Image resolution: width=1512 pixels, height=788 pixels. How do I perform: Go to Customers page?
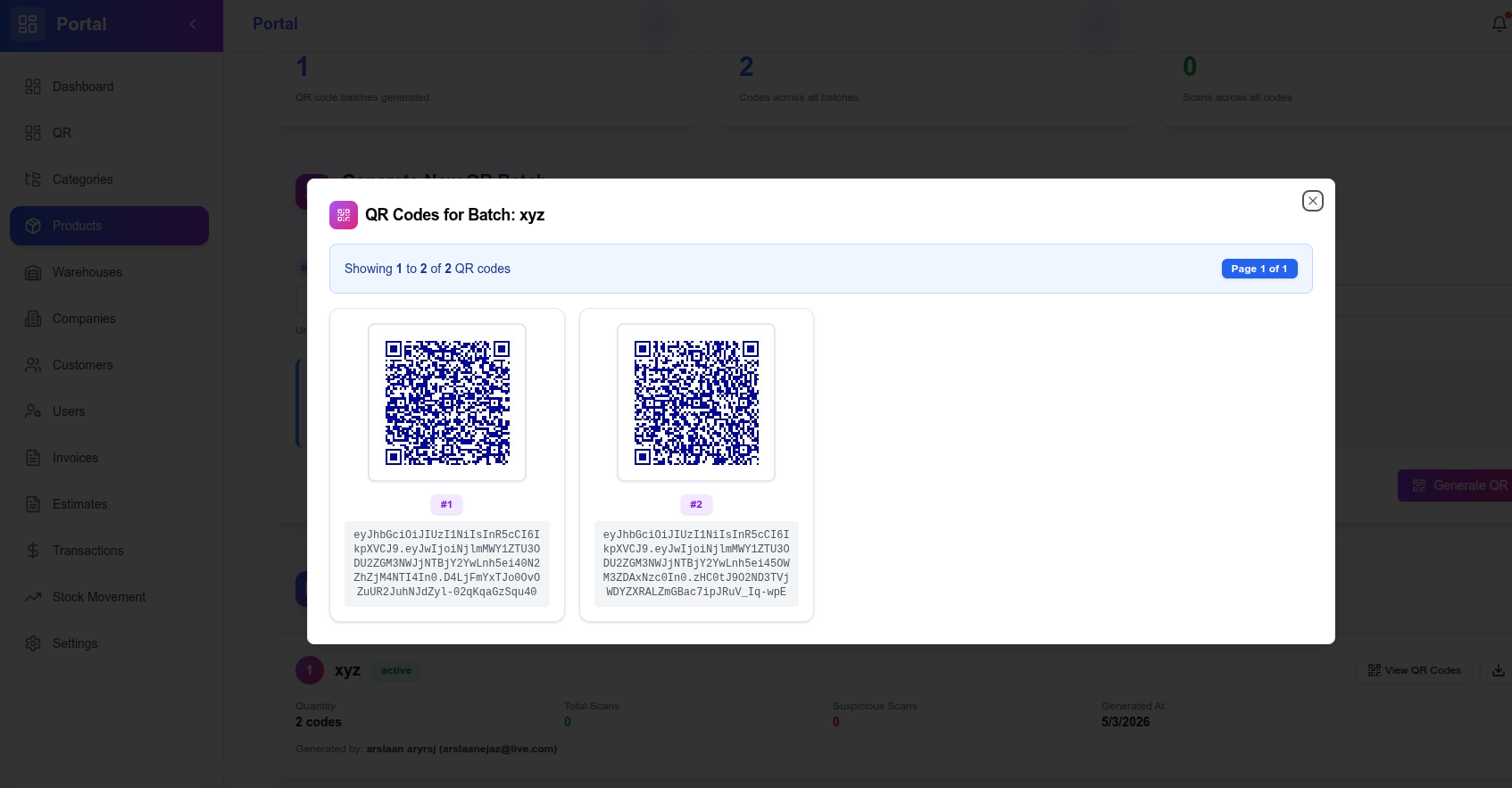pyautogui.click(x=109, y=365)
